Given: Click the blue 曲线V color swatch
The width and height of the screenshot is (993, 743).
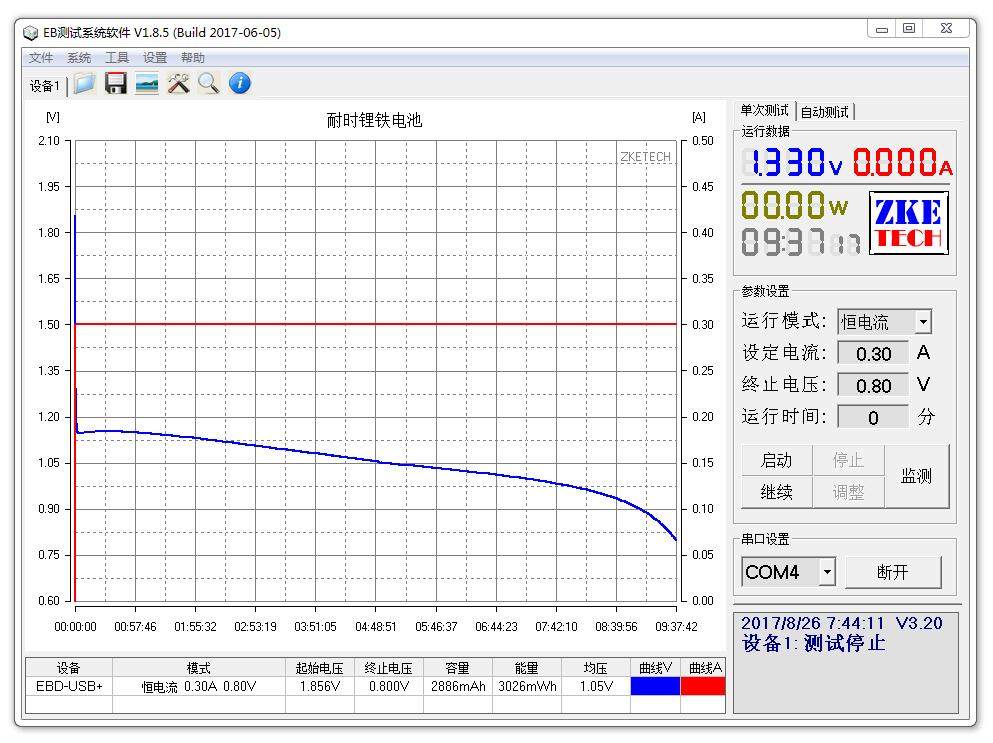Looking at the screenshot, I should tap(655, 687).
